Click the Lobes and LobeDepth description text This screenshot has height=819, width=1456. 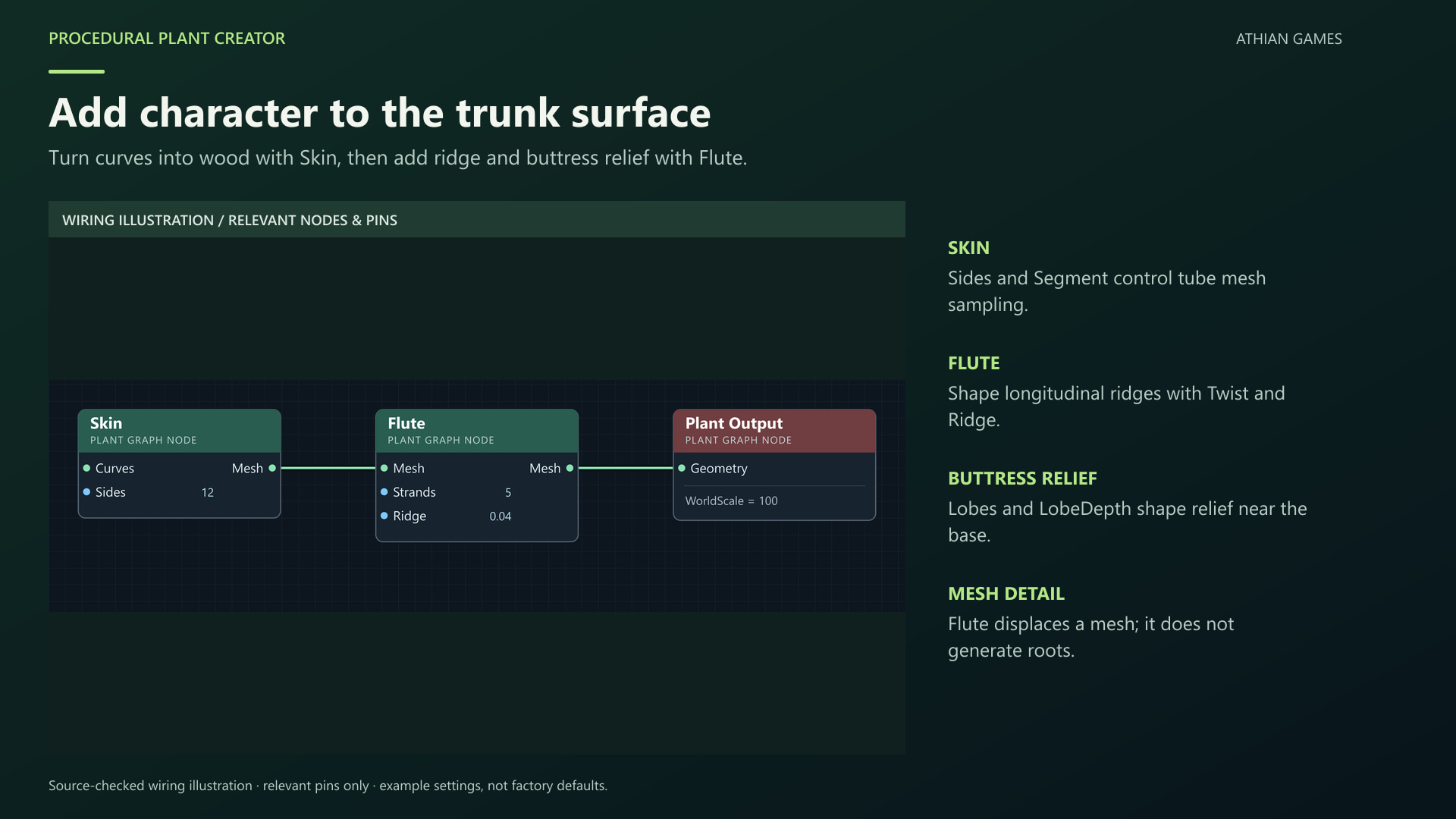[1128, 522]
